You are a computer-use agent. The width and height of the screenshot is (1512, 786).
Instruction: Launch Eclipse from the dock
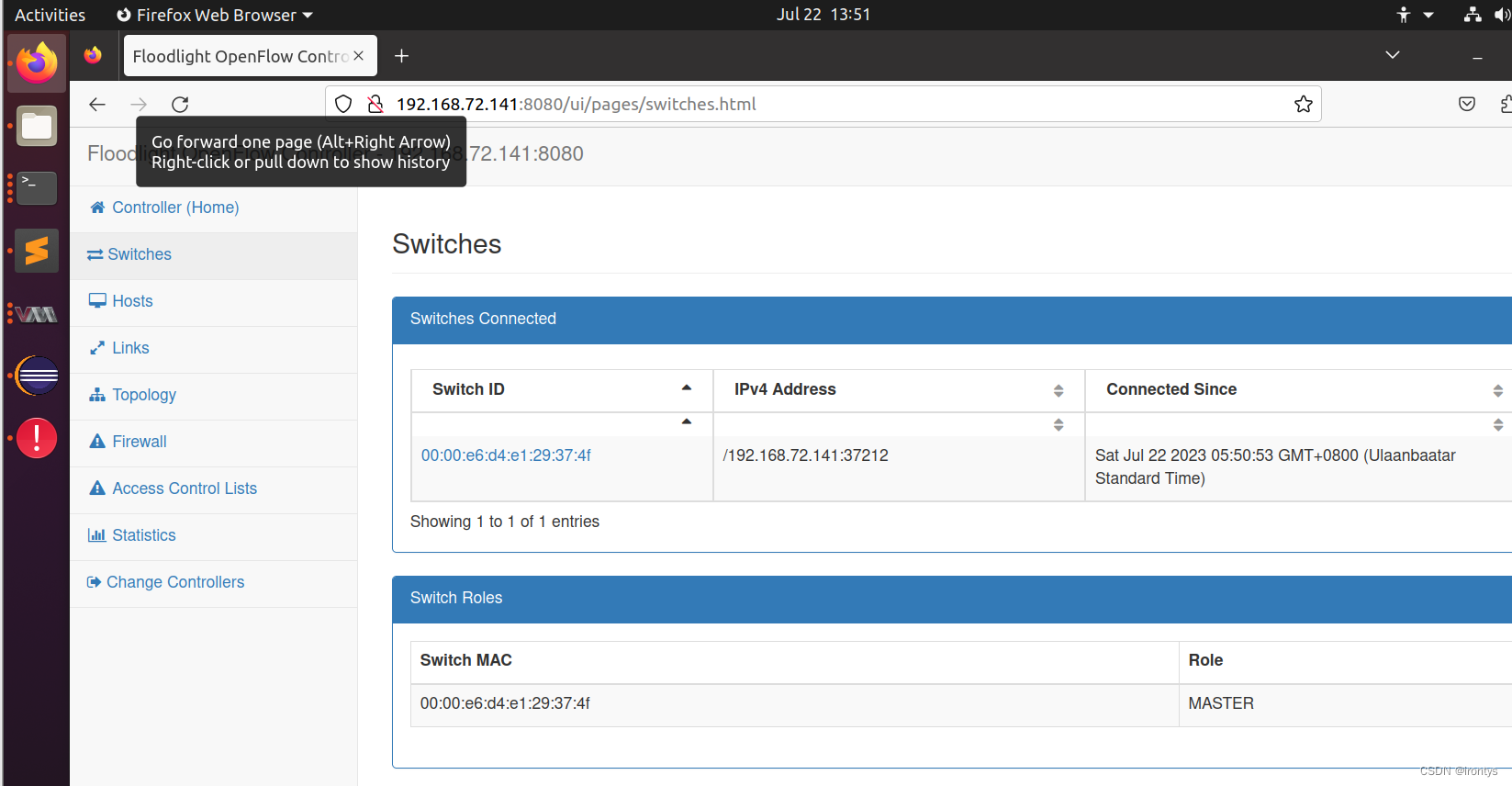tap(37, 376)
